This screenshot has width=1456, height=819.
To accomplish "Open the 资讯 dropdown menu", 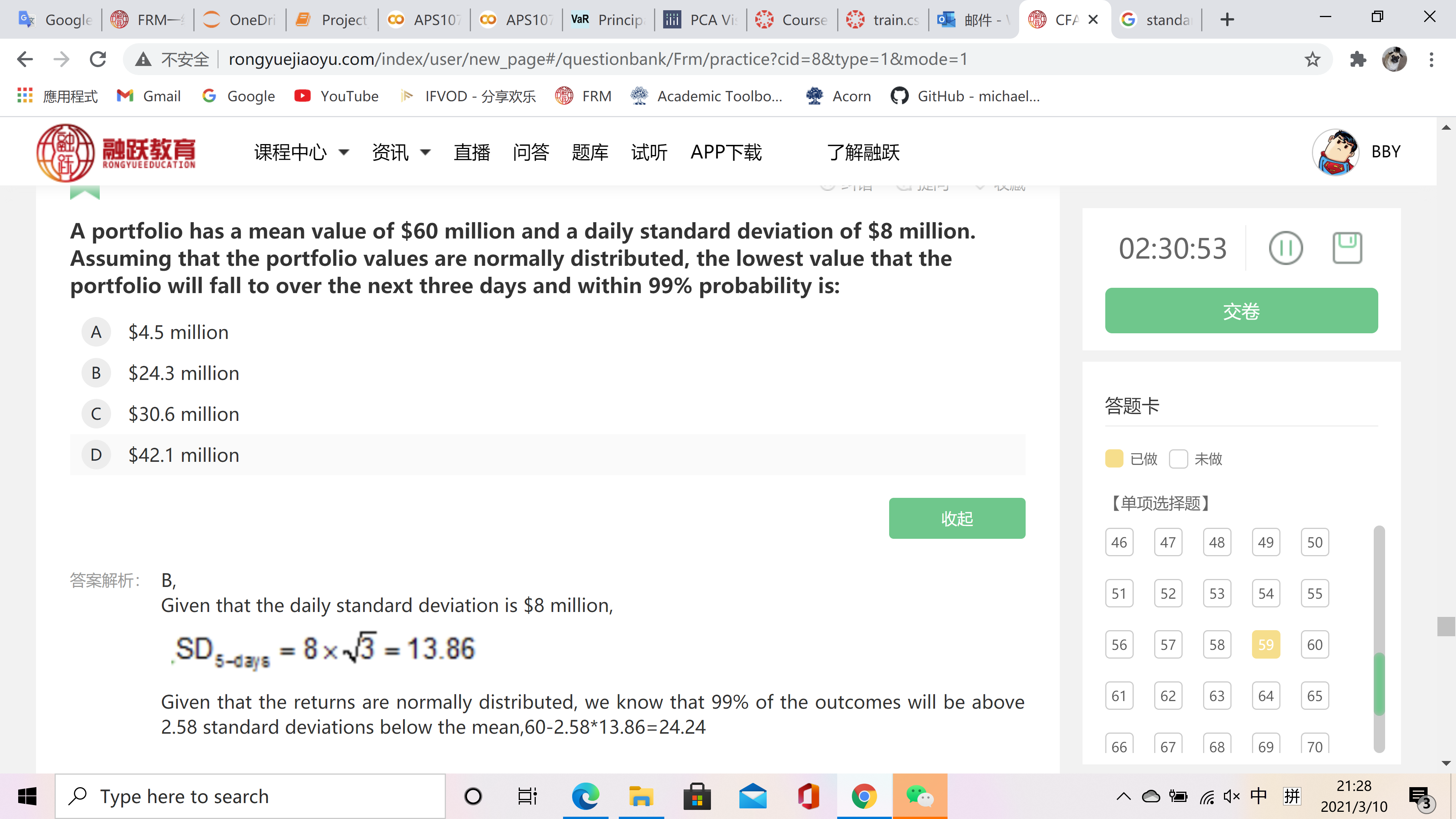I will point(401,152).
